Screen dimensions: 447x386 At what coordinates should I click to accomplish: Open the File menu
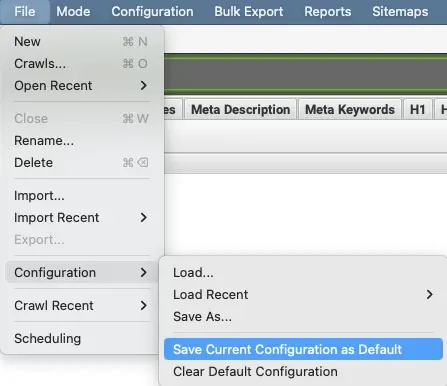pyautogui.click(x=25, y=12)
